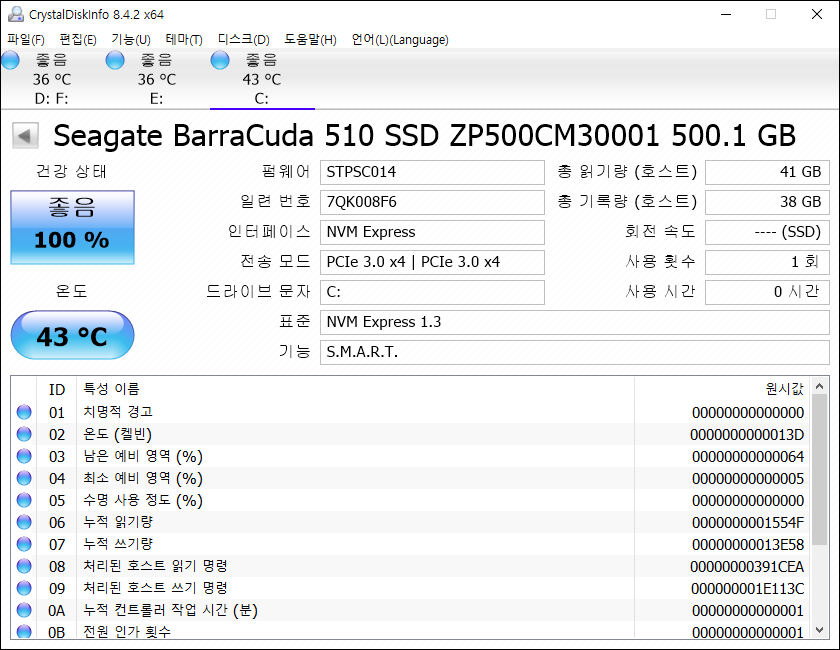The height and width of the screenshot is (650, 840).
Task: Click the status orb of attribute 05
Action: [x=24, y=500]
